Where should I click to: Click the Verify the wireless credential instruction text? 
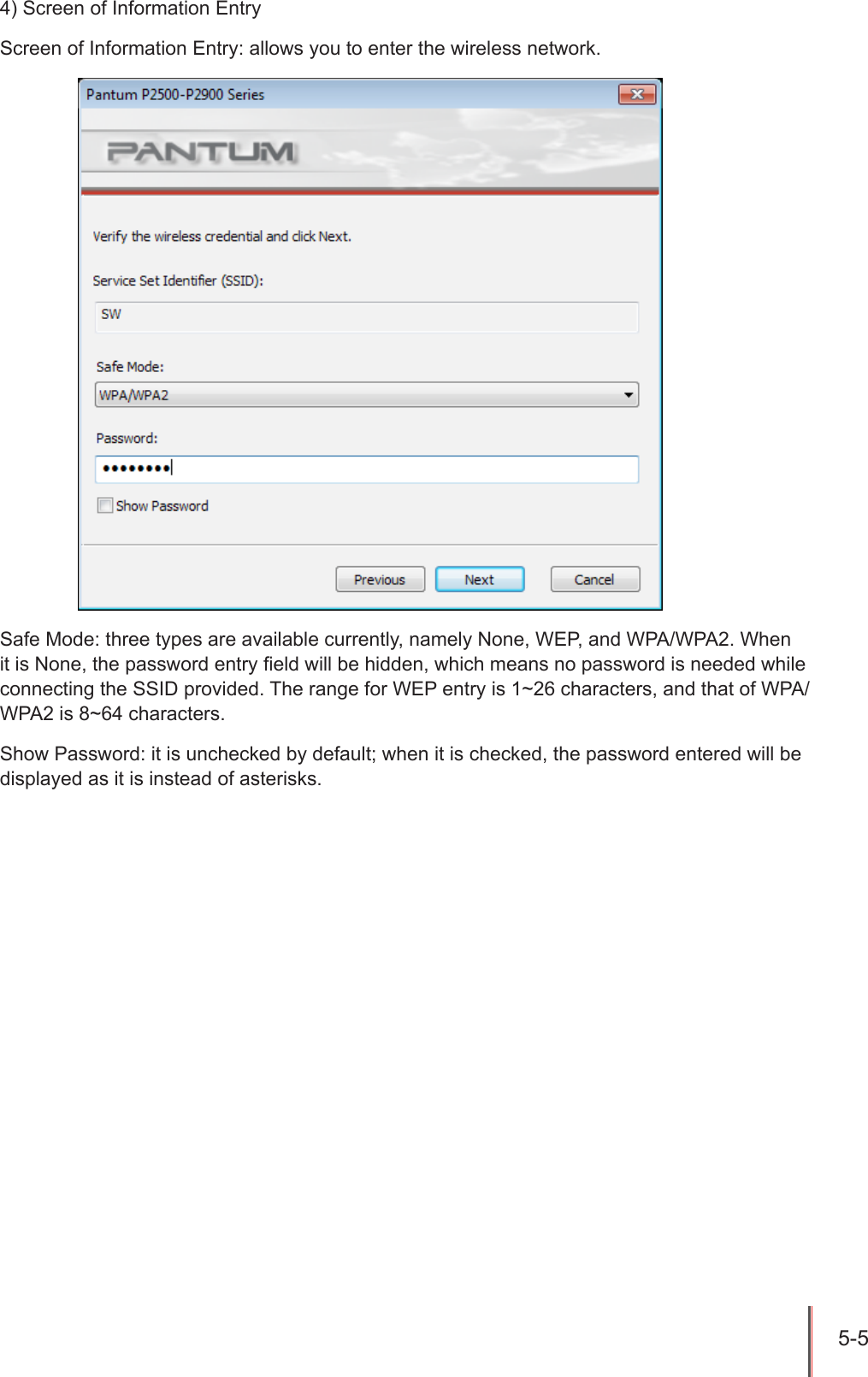tap(222, 236)
